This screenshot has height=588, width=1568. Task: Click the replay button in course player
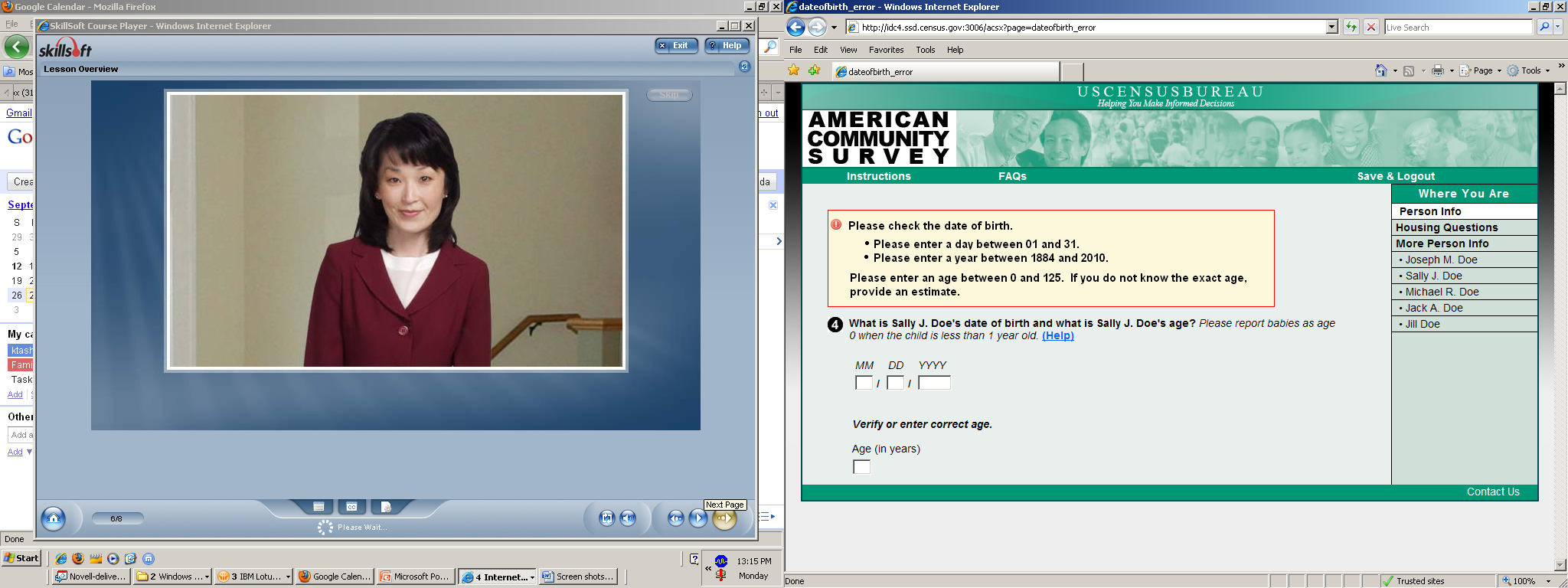pyautogui.click(x=606, y=518)
